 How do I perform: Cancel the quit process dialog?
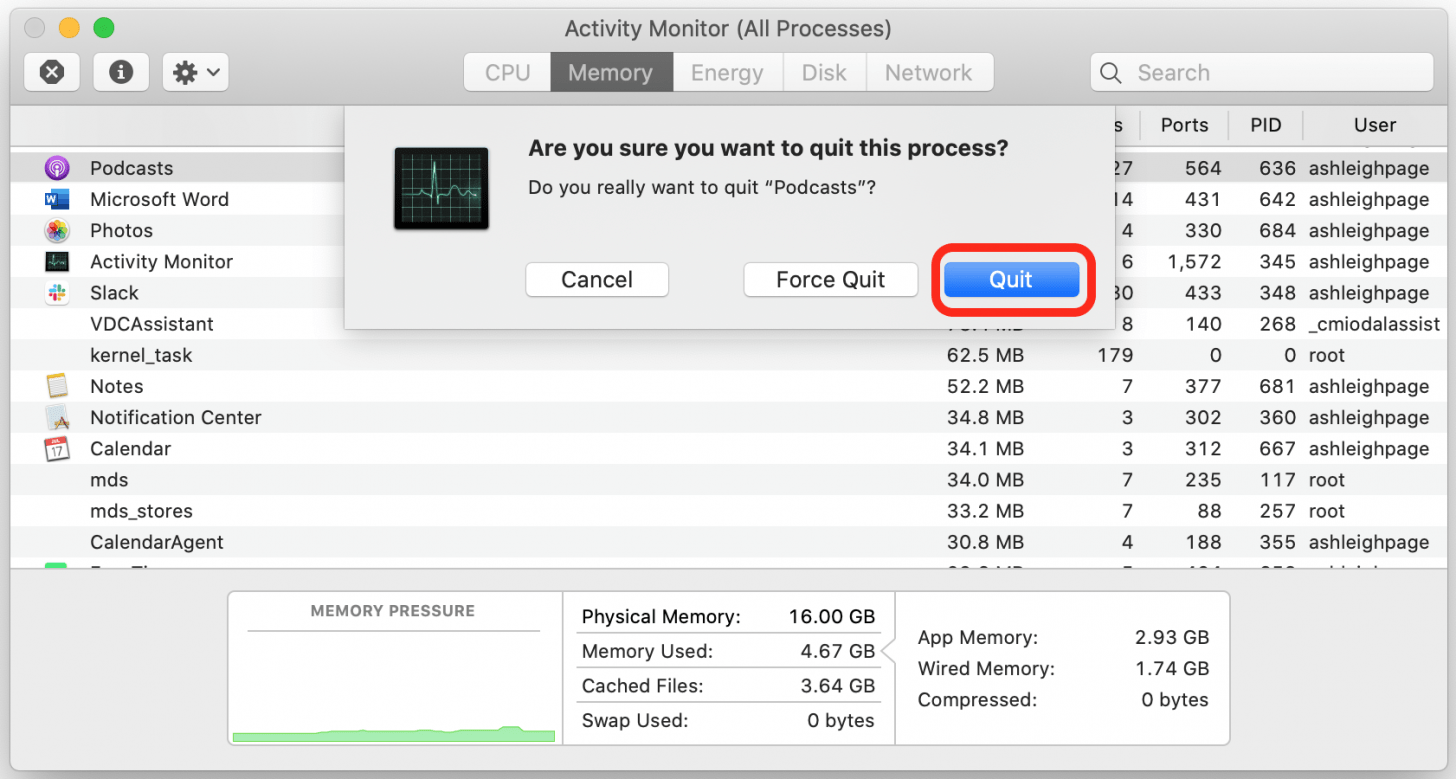tap(597, 280)
